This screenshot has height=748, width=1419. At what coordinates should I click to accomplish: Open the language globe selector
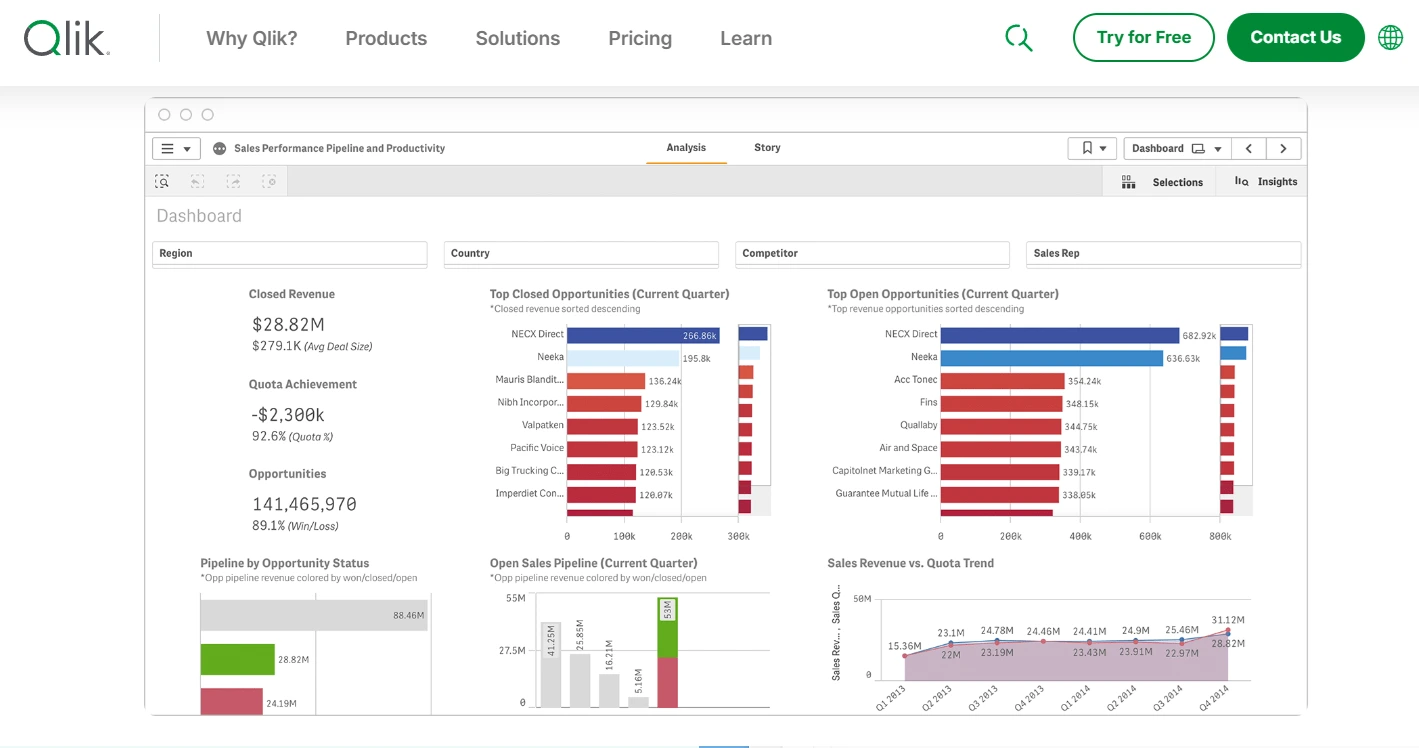click(x=1390, y=37)
